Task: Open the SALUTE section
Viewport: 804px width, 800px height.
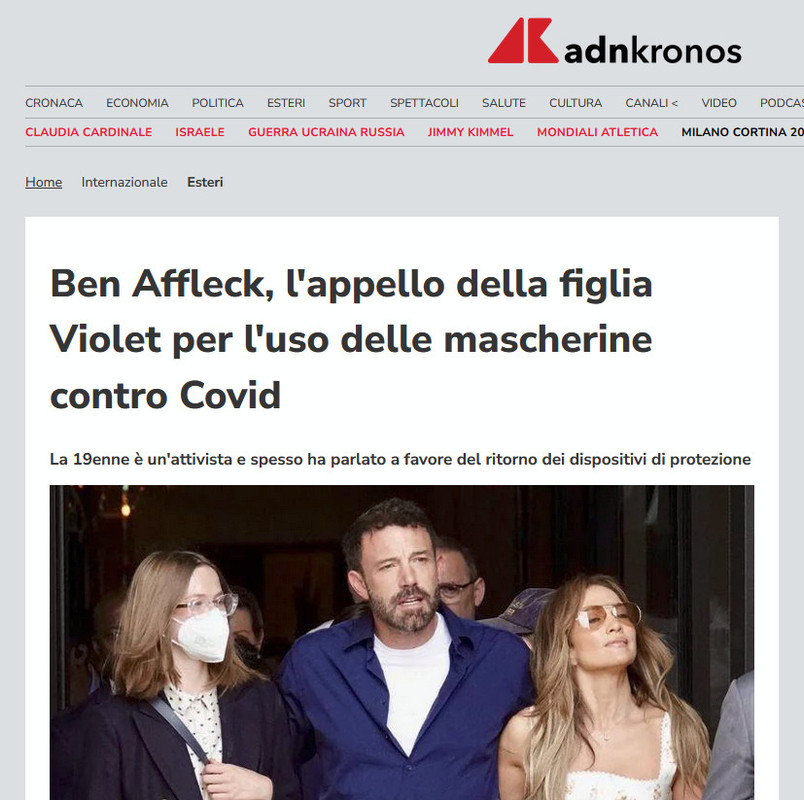Action: pos(504,103)
